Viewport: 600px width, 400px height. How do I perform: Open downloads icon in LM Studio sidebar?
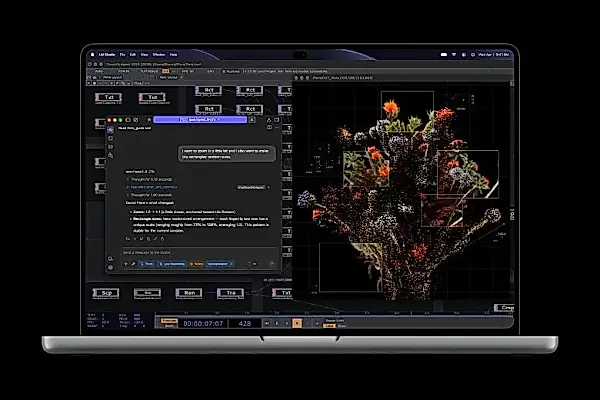pyautogui.click(x=111, y=259)
